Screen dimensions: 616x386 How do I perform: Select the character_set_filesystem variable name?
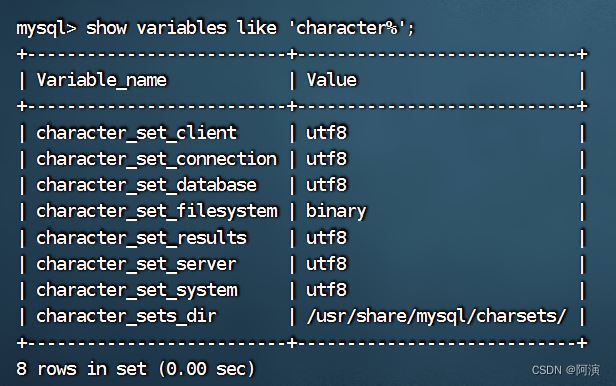pos(157,211)
